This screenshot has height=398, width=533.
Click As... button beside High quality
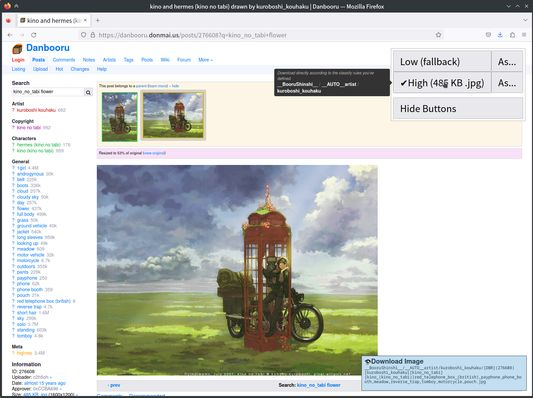(x=507, y=83)
